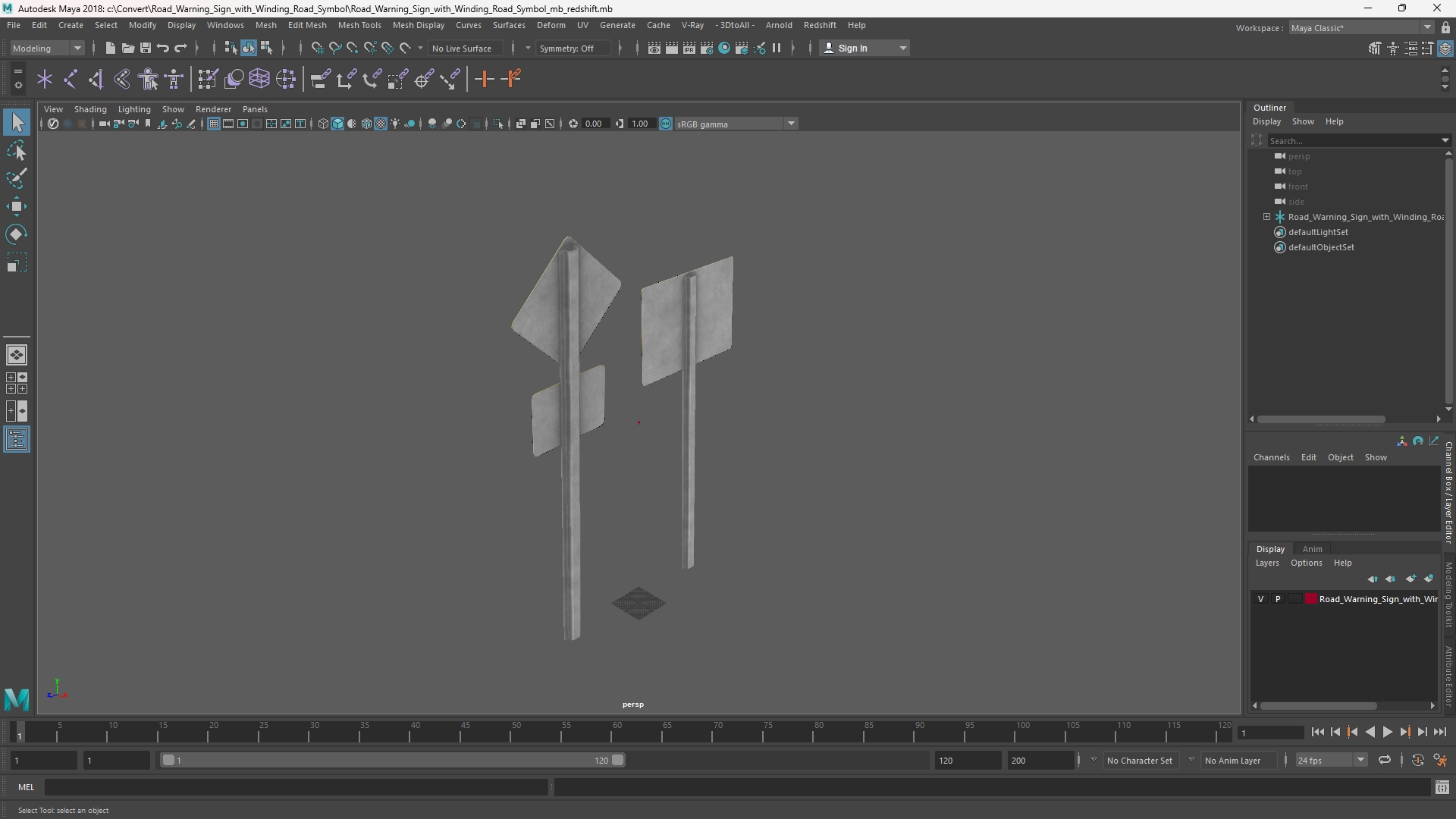This screenshot has width=1456, height=819.
Task: Click the orange plus shelf icon
Action: click(484, 79)
